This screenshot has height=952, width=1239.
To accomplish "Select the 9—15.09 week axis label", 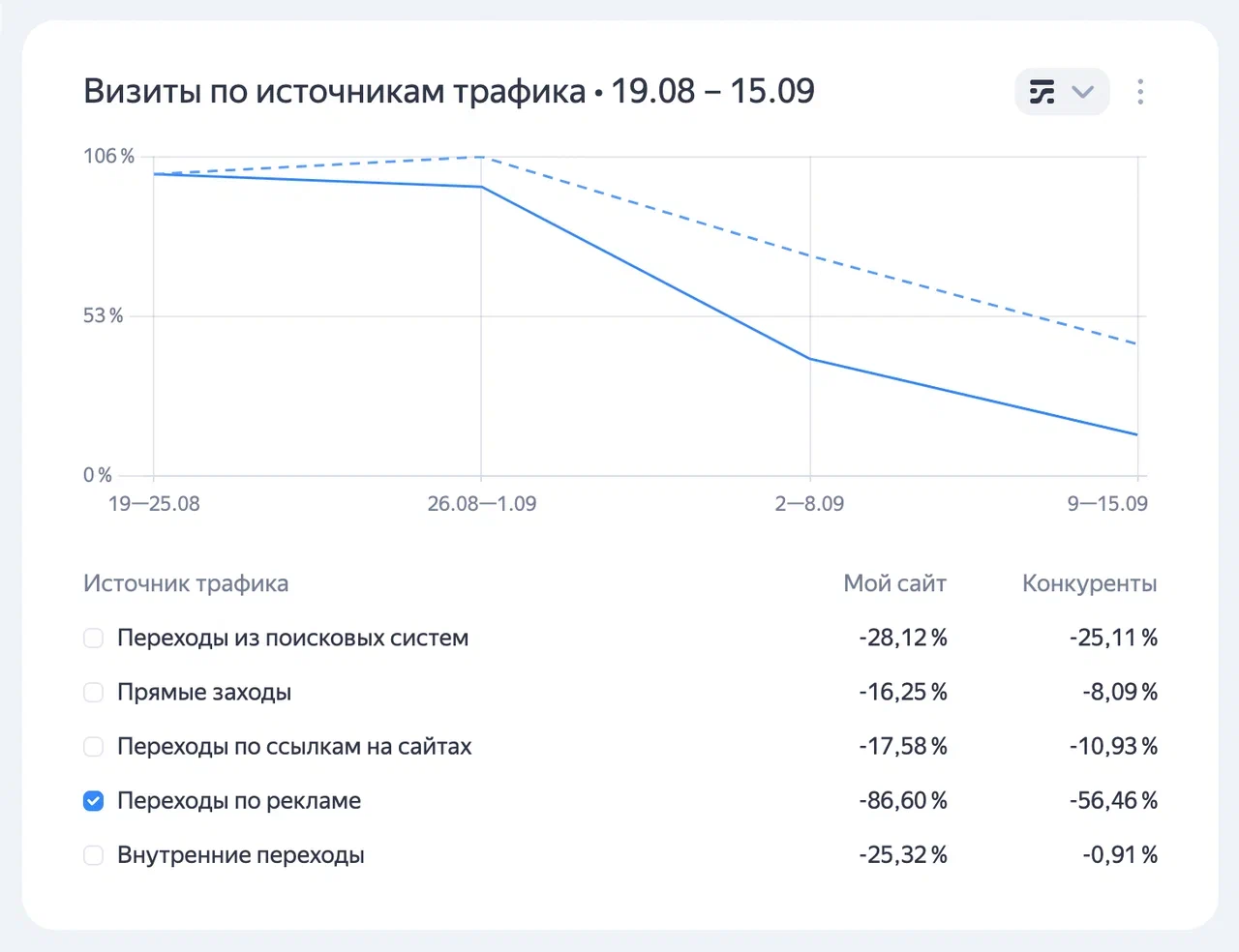I will [1107, 504].
